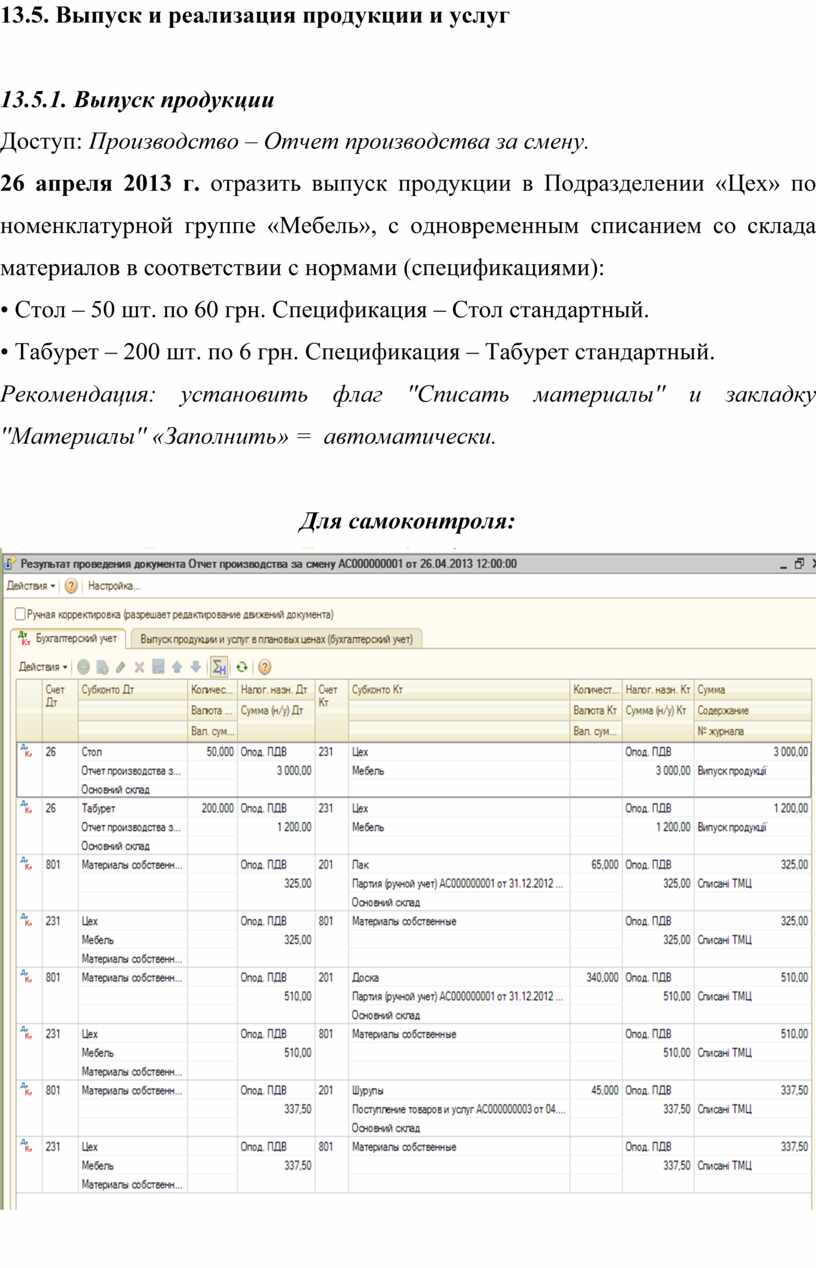This screenshot has height=1268, width=816.
Task: Click the Субконто Кт column header
Action: click(459, 690)
